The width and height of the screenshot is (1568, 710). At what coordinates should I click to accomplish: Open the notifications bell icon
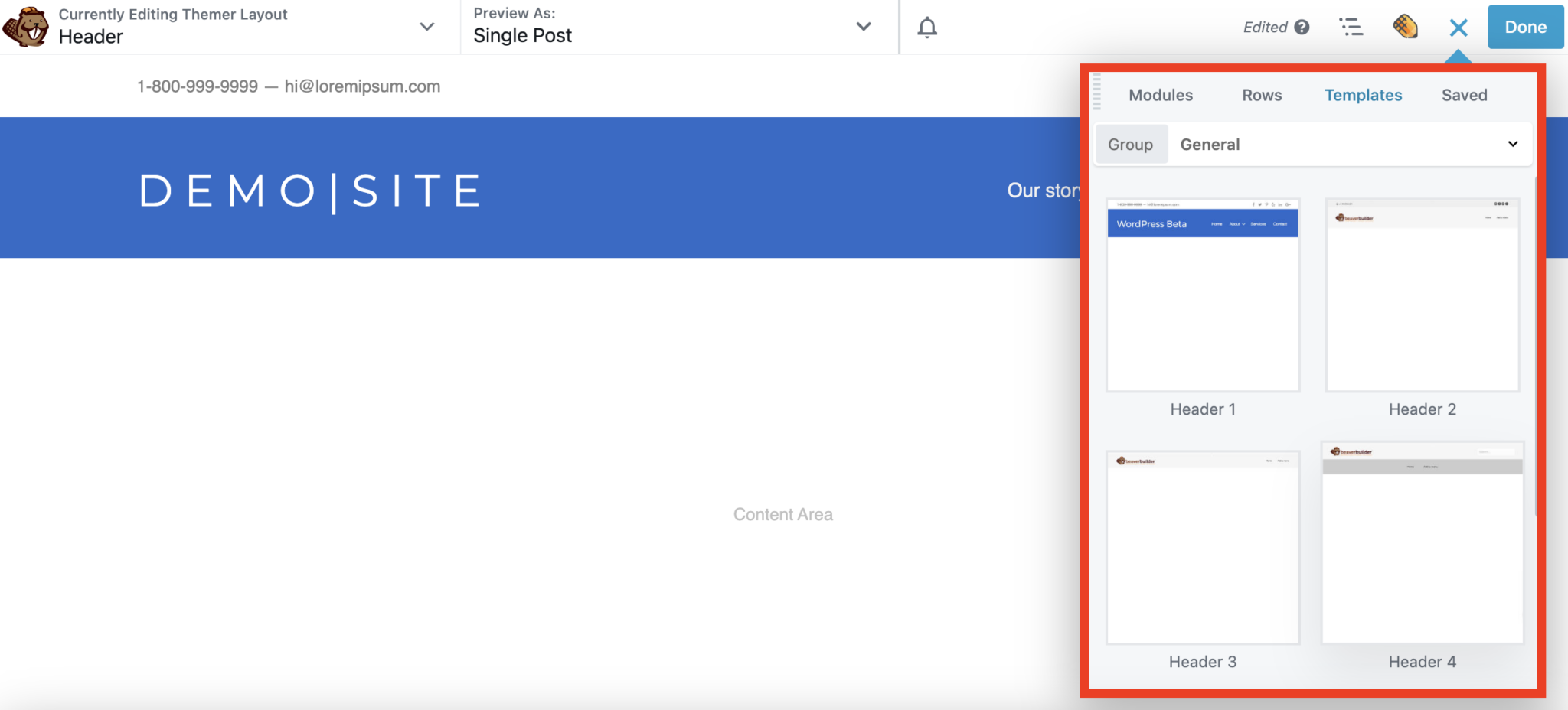[927, 28]
